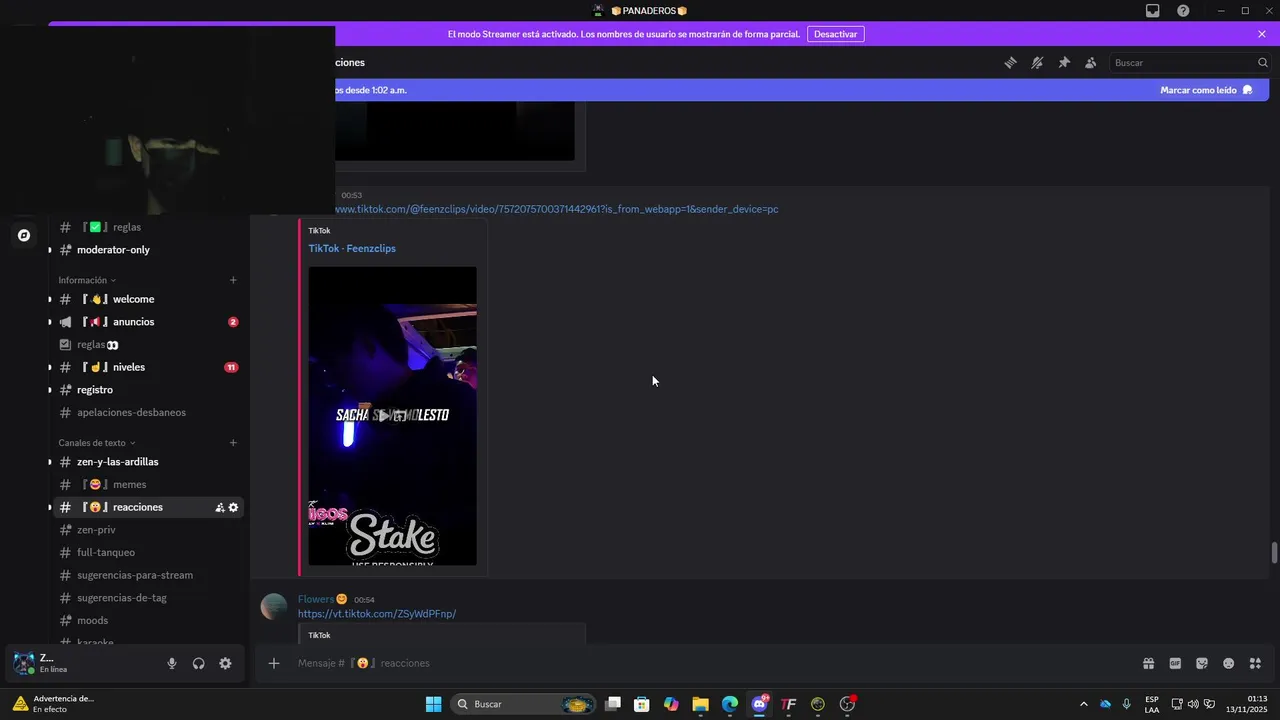Open the emoji picker
The image size is (1280, 720).
1229,663
